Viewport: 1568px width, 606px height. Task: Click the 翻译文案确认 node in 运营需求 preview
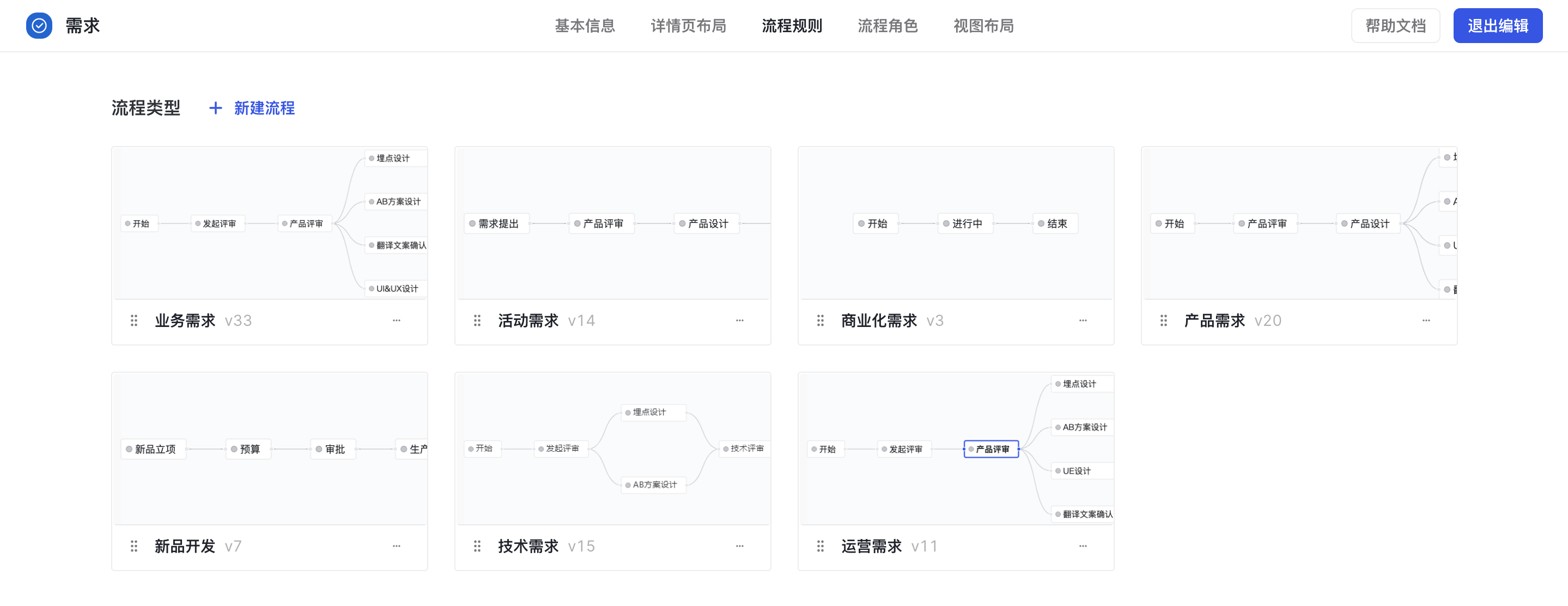1082,514
